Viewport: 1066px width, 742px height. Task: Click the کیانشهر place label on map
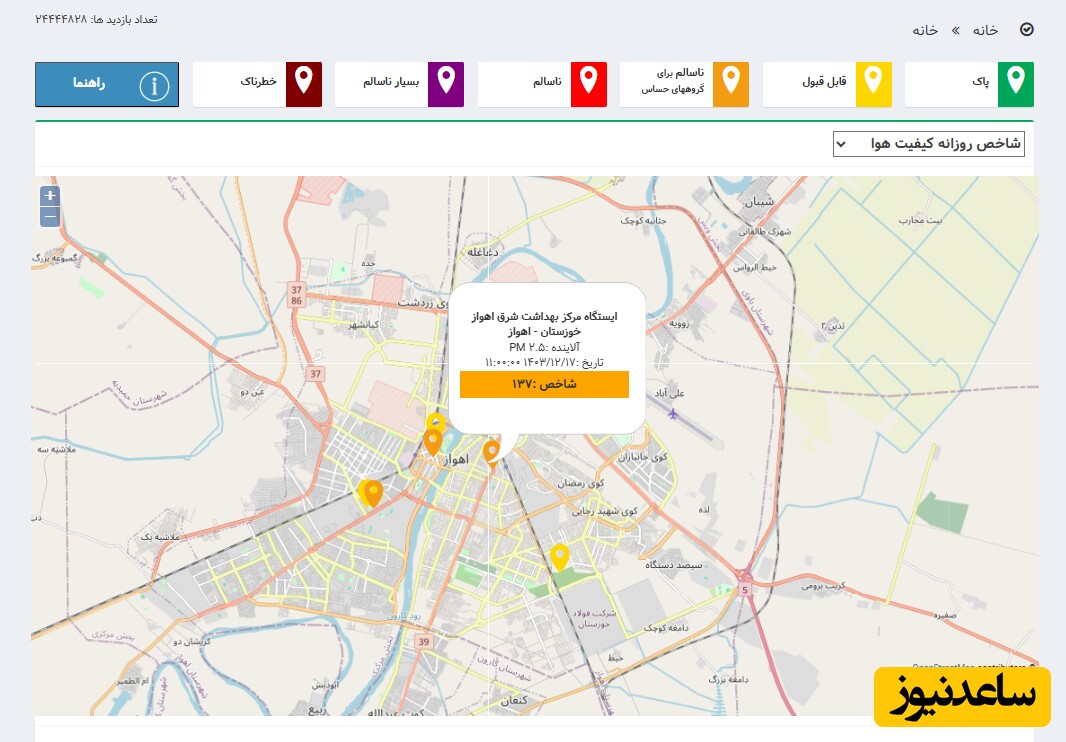point(364,325)
